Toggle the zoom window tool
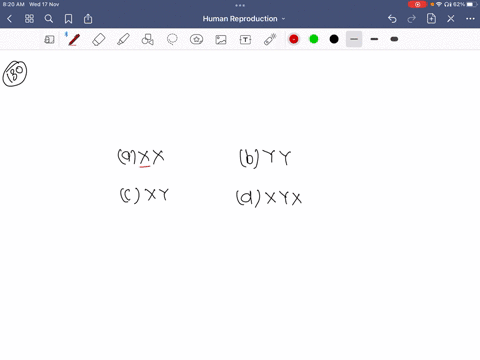The height and width of the screenshot is (360, 480). (x=49, y=40)
